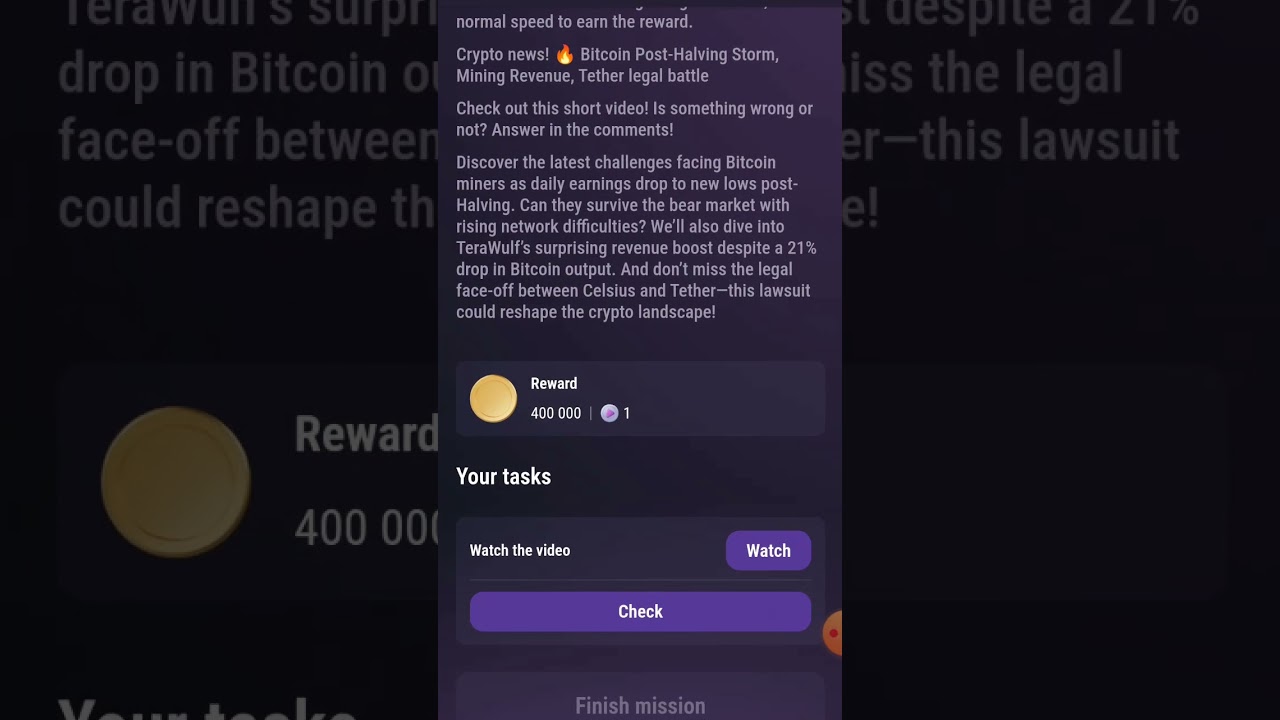Click the 'Watch the video' task label

point(520,551)
